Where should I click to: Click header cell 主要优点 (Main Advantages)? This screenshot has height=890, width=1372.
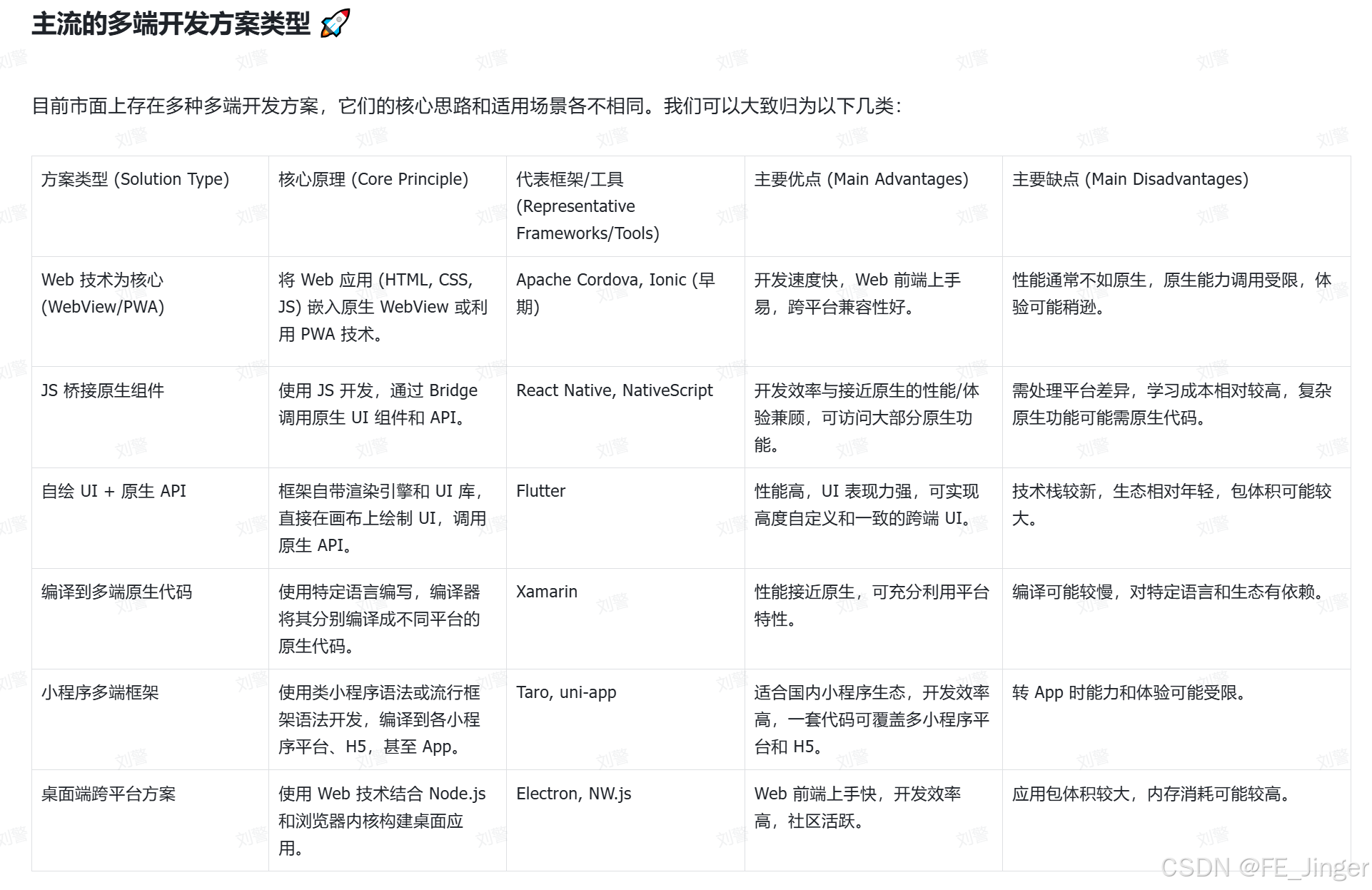tap(874, 206)
